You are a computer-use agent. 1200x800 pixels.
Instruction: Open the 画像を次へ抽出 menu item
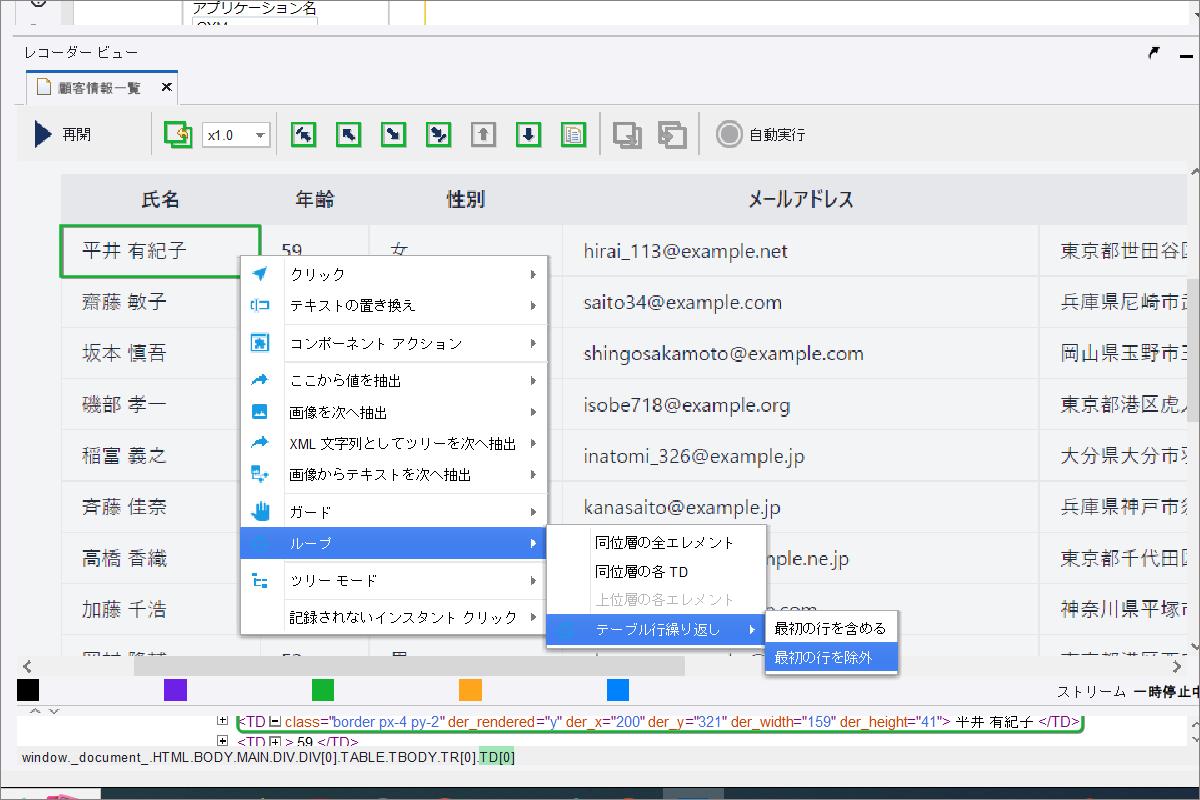tap(395, 412)
